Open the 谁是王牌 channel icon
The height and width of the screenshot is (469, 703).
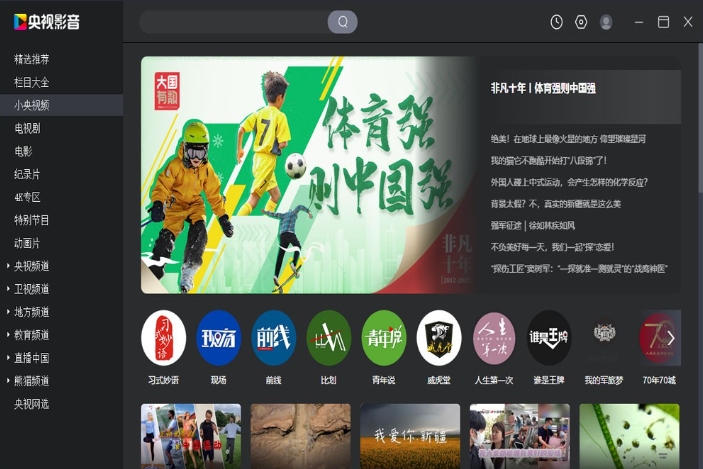[549, 338]
